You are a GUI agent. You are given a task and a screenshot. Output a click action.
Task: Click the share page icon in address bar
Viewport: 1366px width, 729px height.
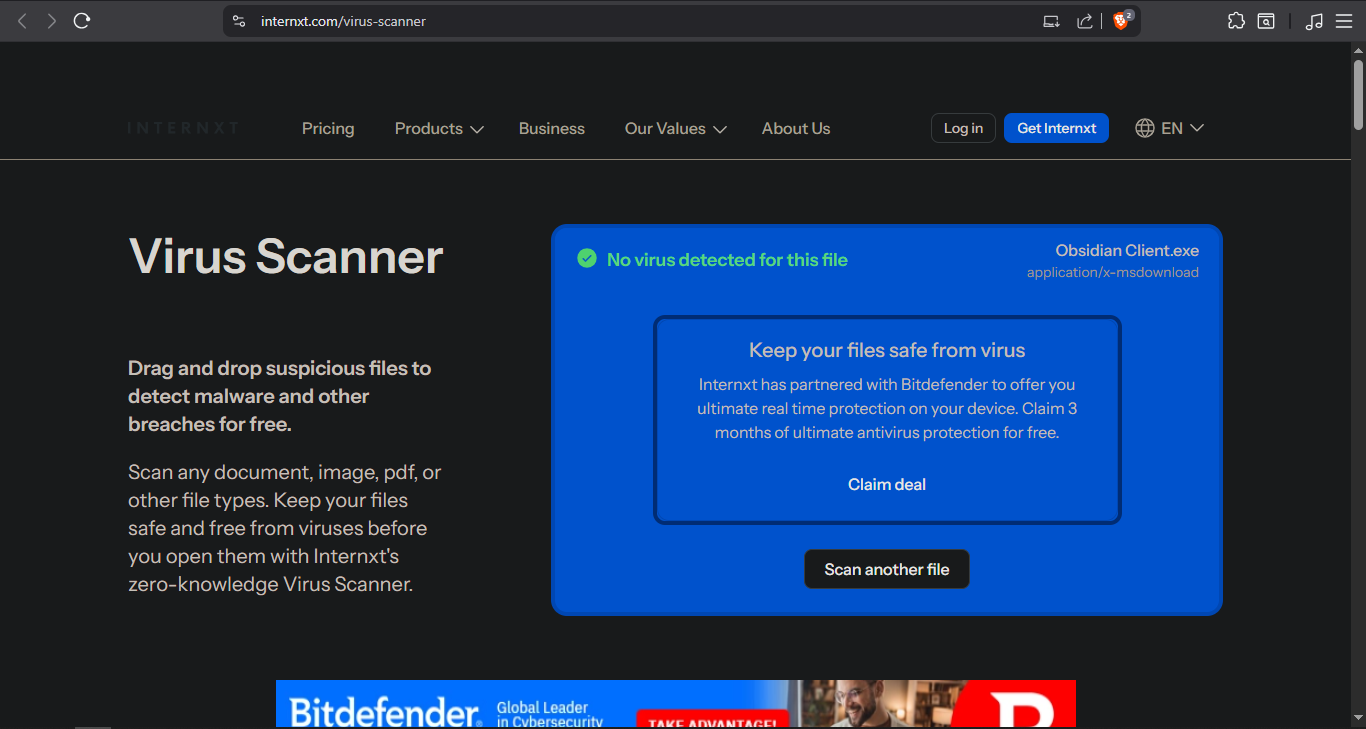[1084, 21]
